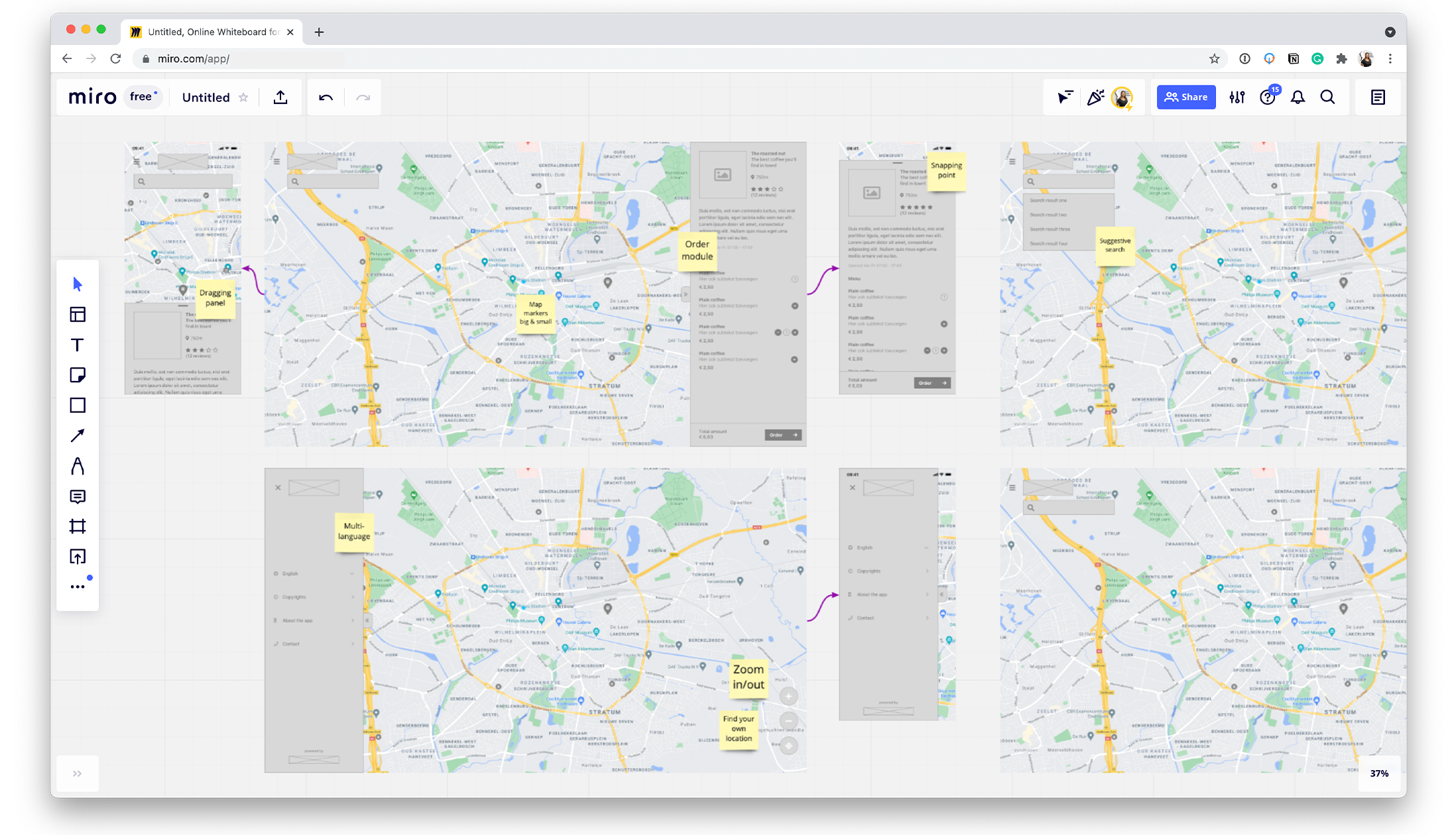The width and height of the screenshot is (1456, 835).
Task: Open the browser profile dropdown in the tab bar
Action: [x=1390, y=32]
